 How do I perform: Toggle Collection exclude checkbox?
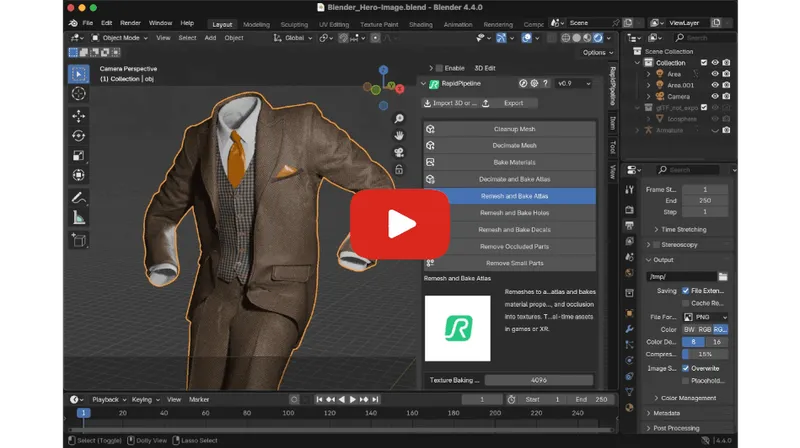[704, 63]
